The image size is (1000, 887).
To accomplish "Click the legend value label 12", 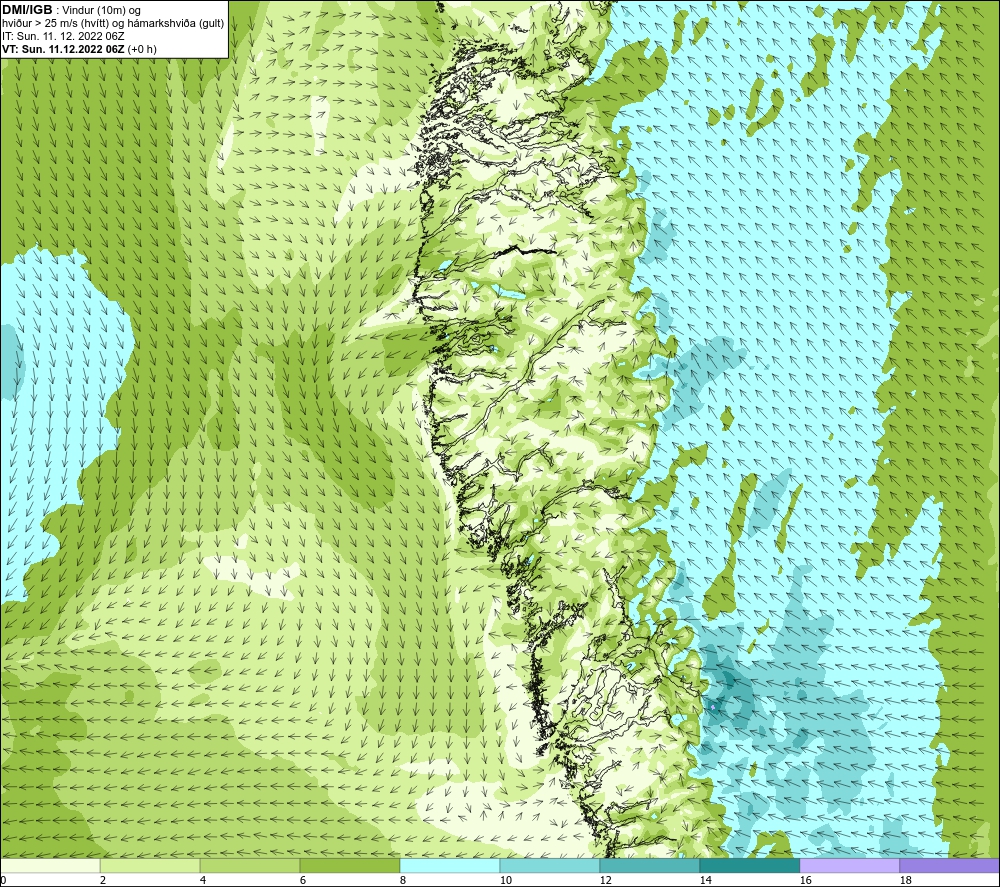I will [x=605, y=881].
